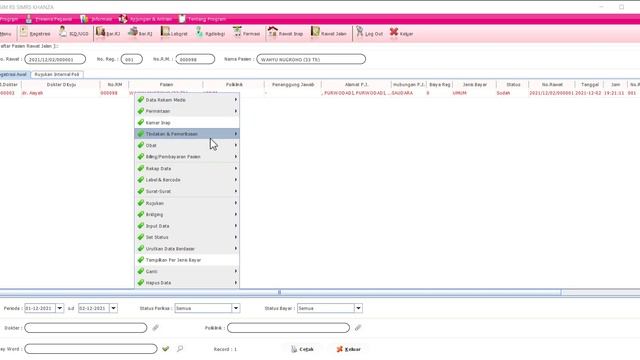Open the Set Status submenu
640x360 pixels.
pyautogui.click(x=187, y=237)
